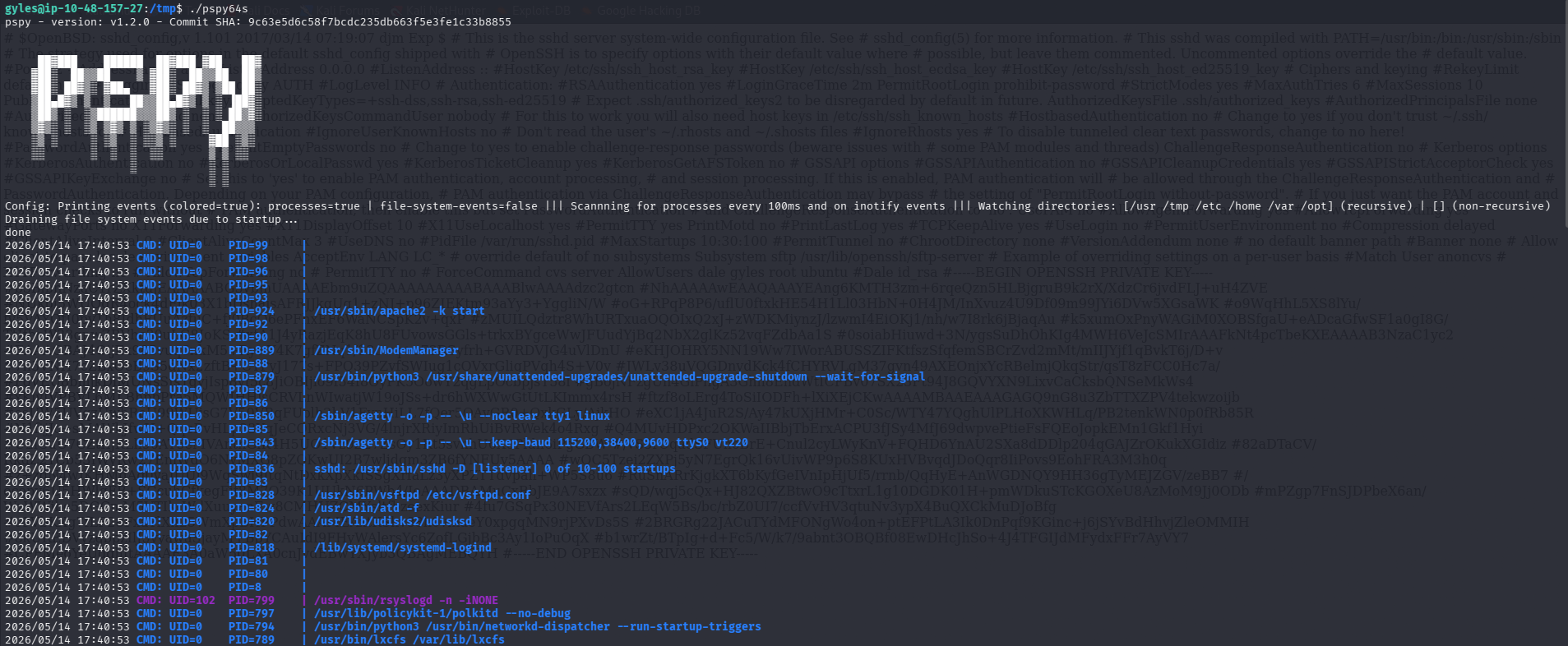
Task: Click PID=794 value
Action: pyautogui.click(x=252, y=627)
